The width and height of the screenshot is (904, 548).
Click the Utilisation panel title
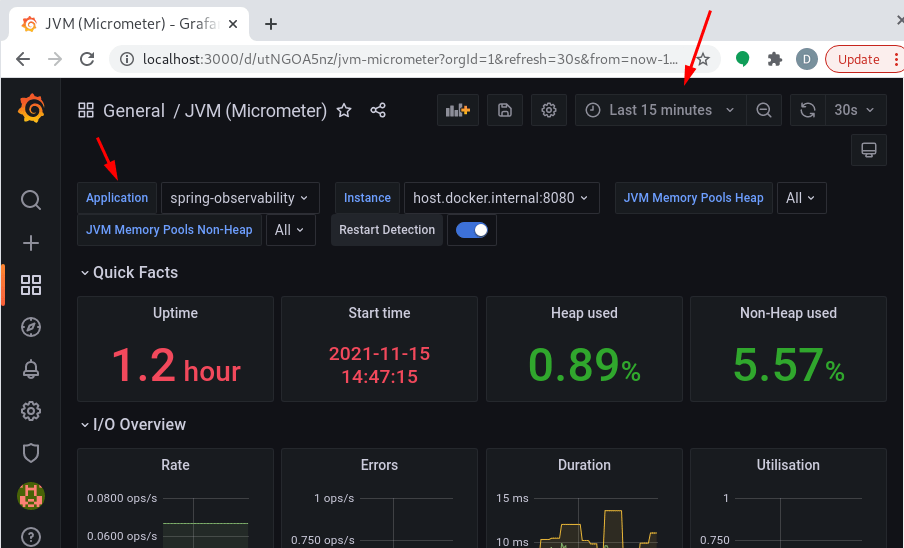pos(788,465)
